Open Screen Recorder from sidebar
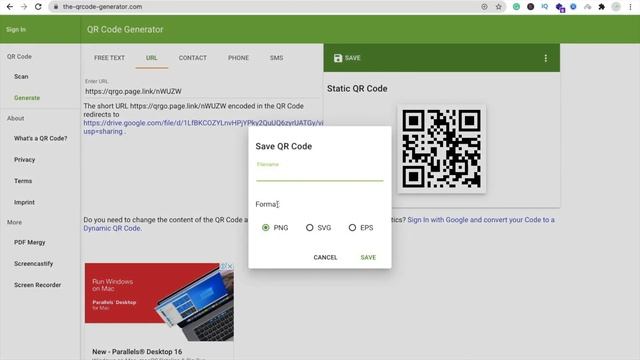This screenshot has height=360, width=640. [x=37, y=285]
